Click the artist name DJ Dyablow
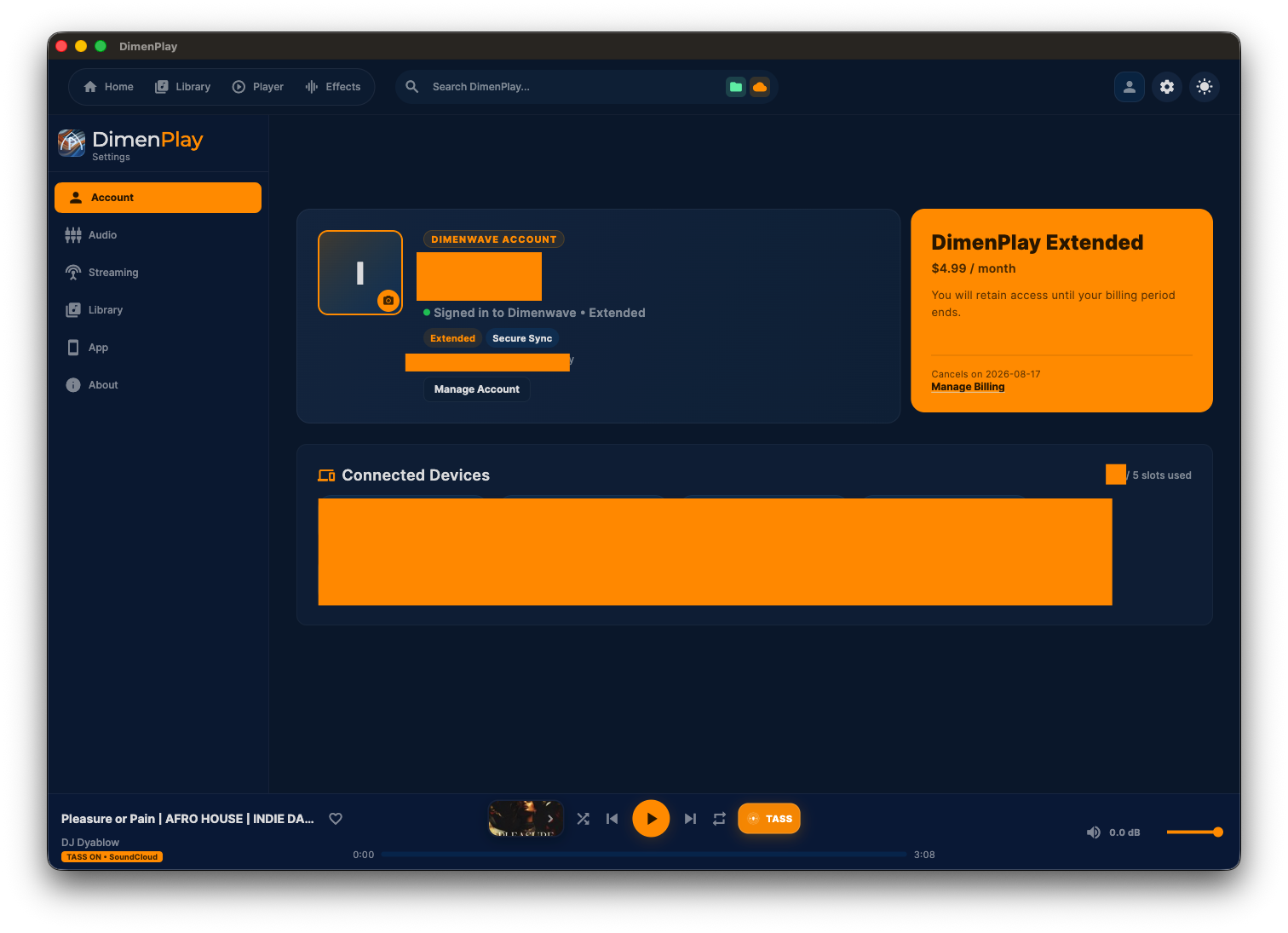 [x=90, y=843]
